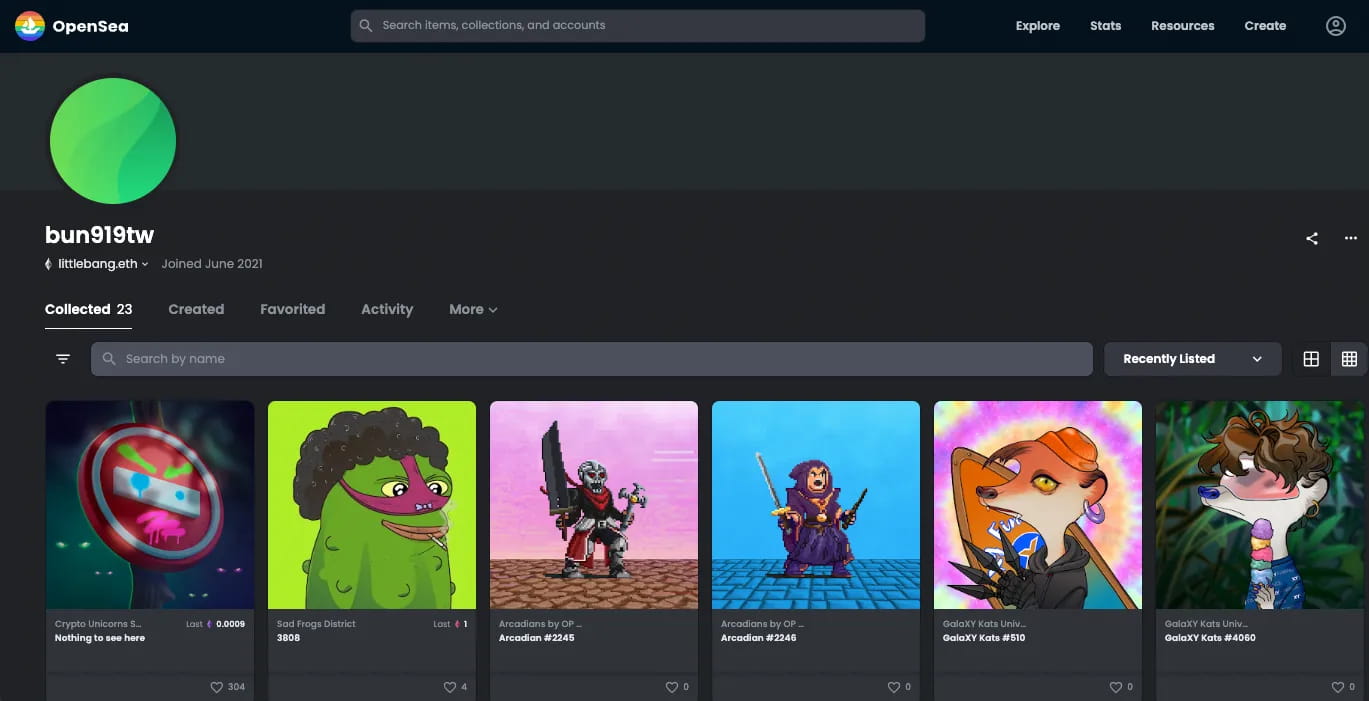Favorite GalaXY Kats #510 heart icon
This screenshot has width=1369, height=701.
tap(1116, 687)
